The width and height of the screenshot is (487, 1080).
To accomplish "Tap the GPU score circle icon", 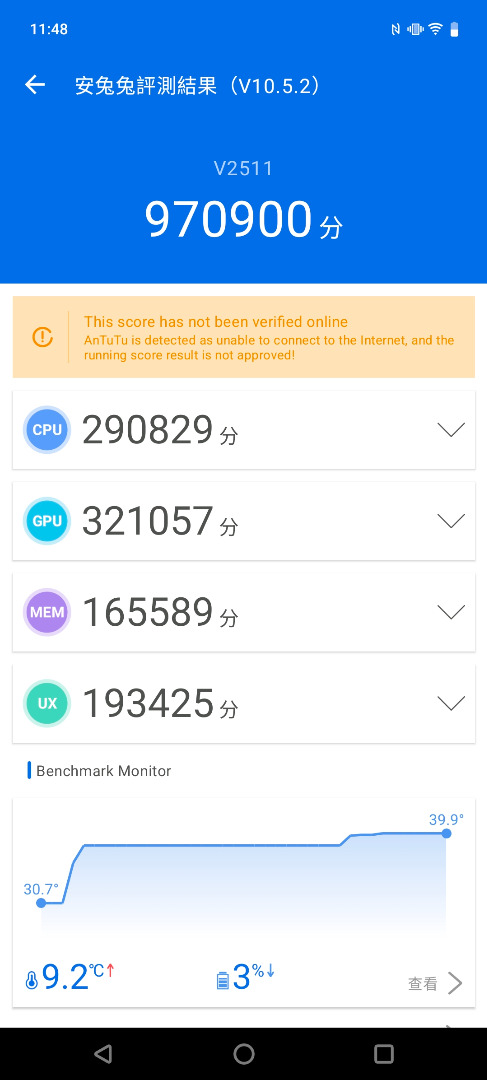I will 47,521.
